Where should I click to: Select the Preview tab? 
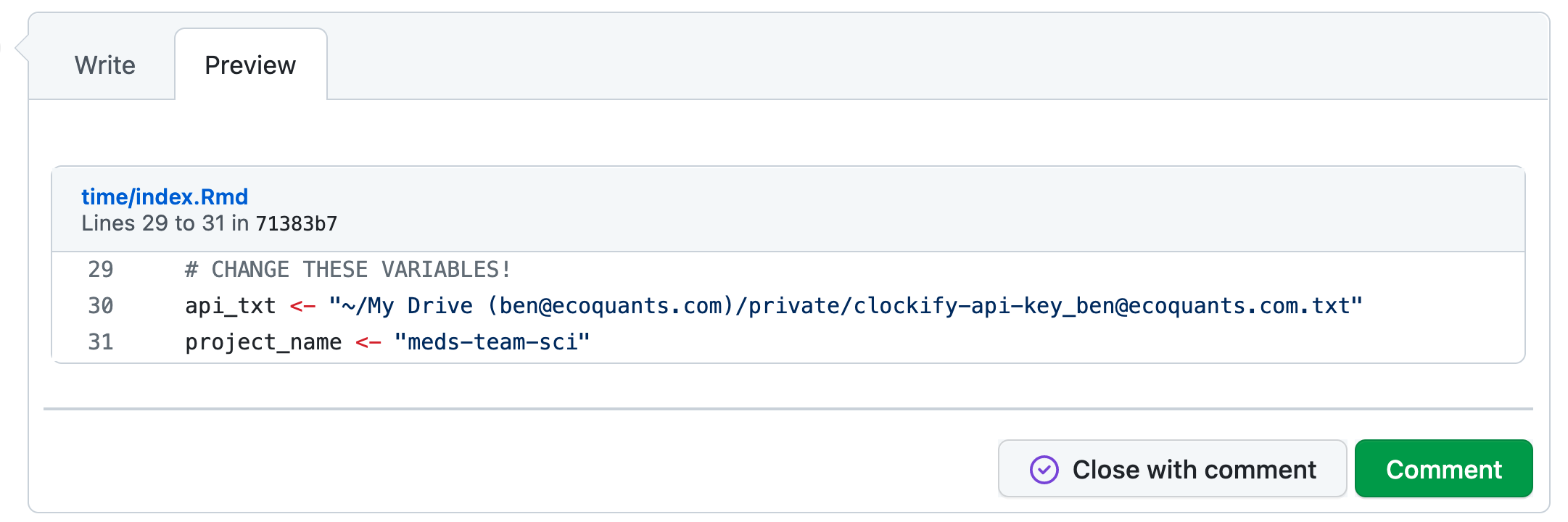(x=250, y=65)
